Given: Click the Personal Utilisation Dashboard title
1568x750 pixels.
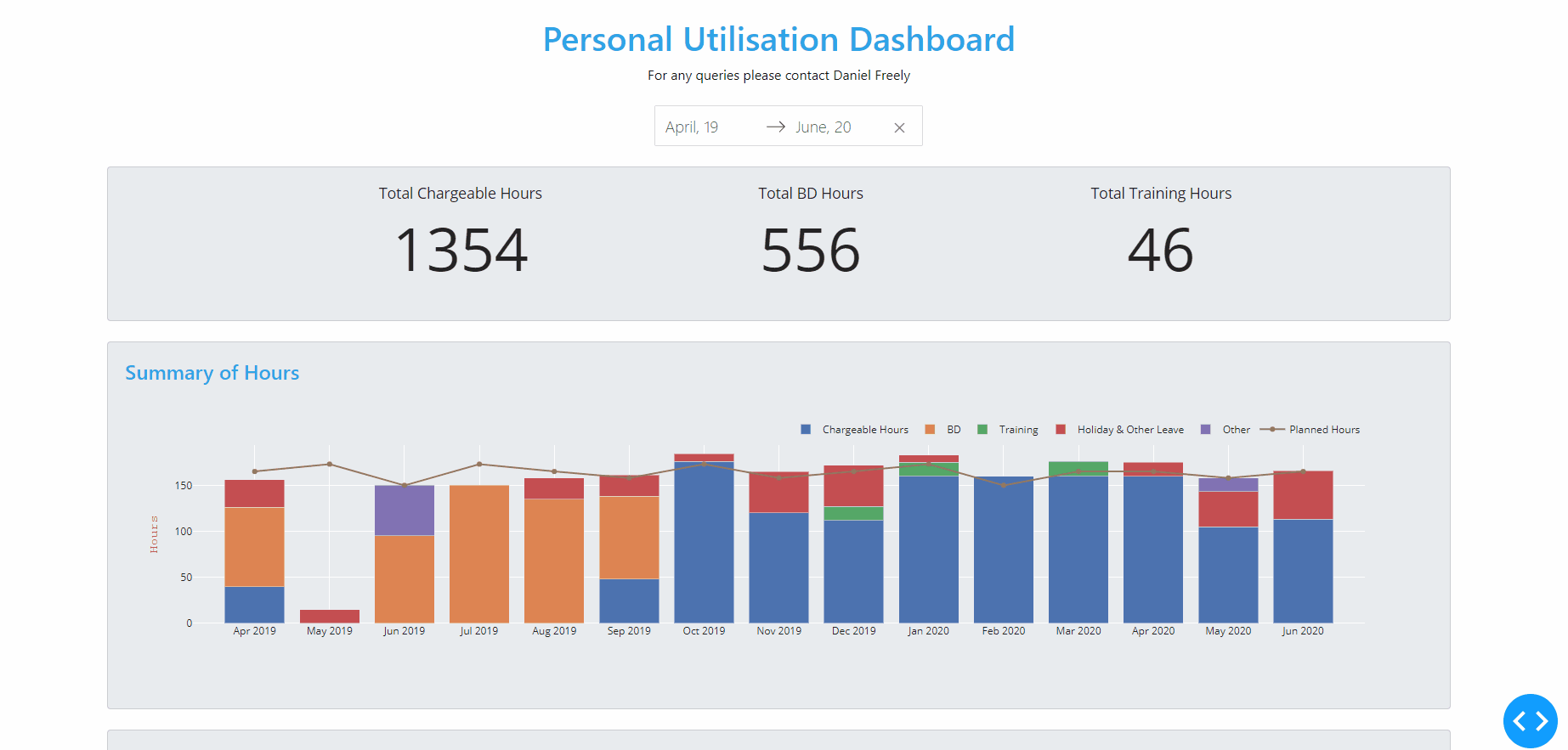Looking at the screenshot, I should click(x=778, y=39).
